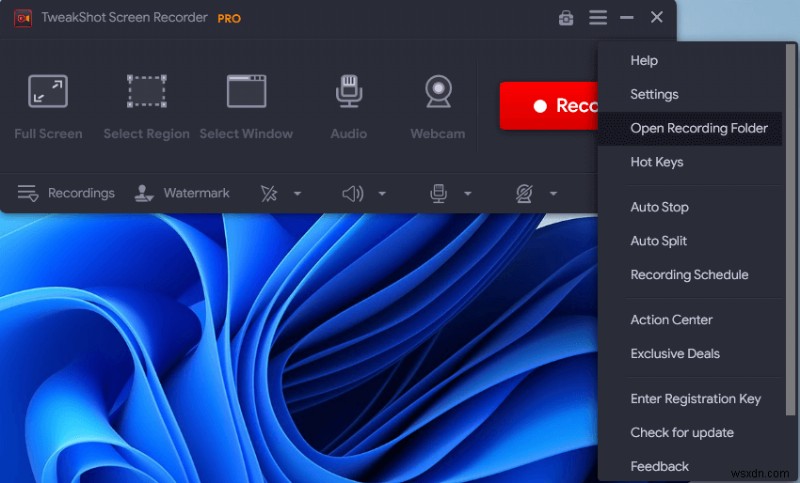
Task: Toggle the system sound speaker icon
Action: pyautogui.click(x=353, y=193)
